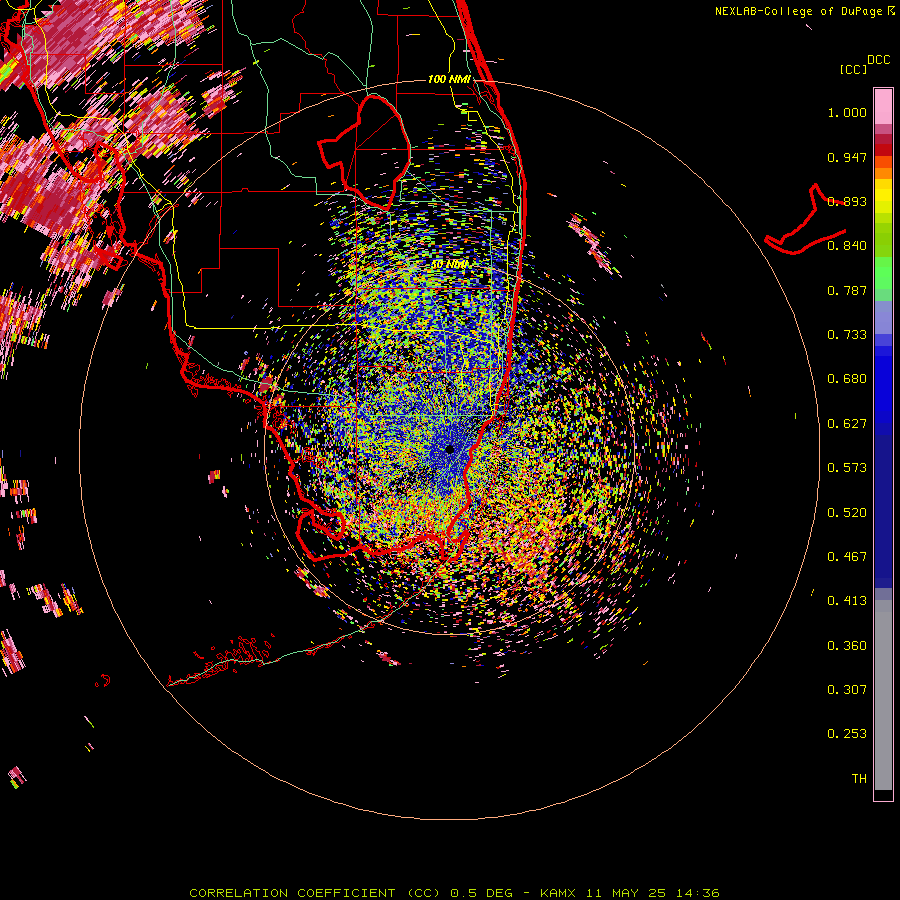The height and width of the screenshot is (900, 900).
Task: Select the 0.573 color scale value
Action: pyautogui.click(x=847, y=468)
